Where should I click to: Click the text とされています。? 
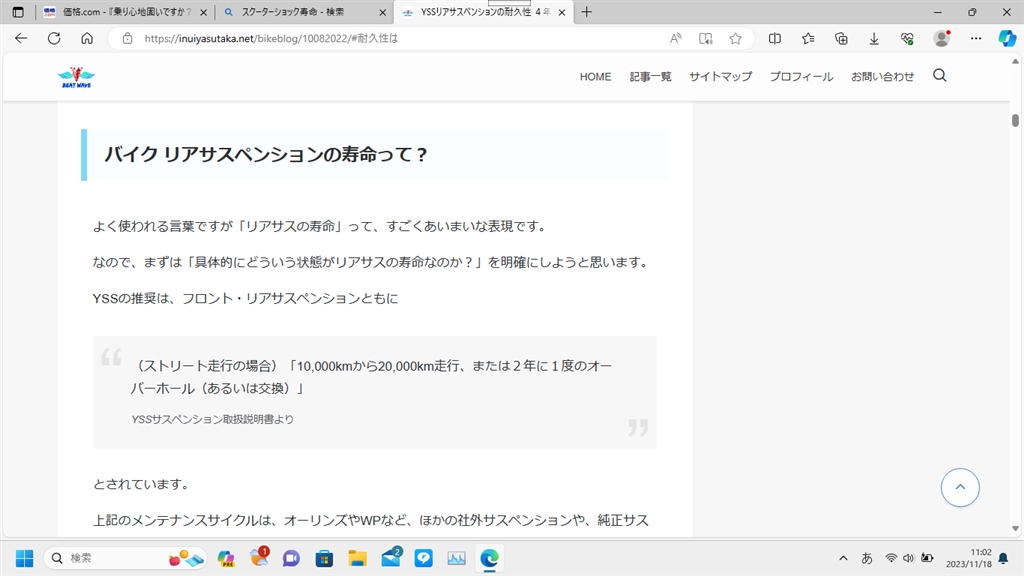point(142,484)
